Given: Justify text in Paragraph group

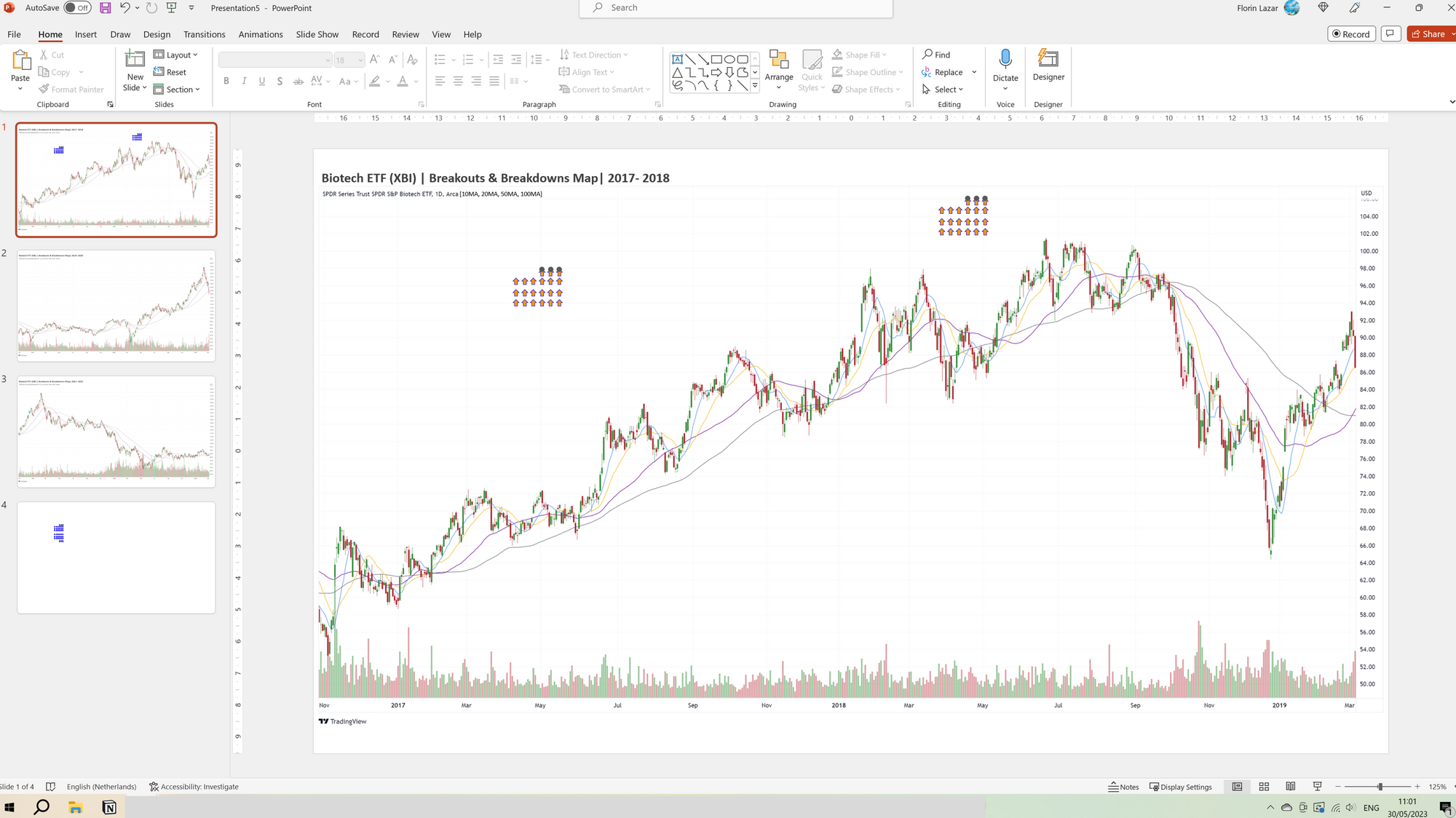Looking at the screenshot, I should pos(494,82).
